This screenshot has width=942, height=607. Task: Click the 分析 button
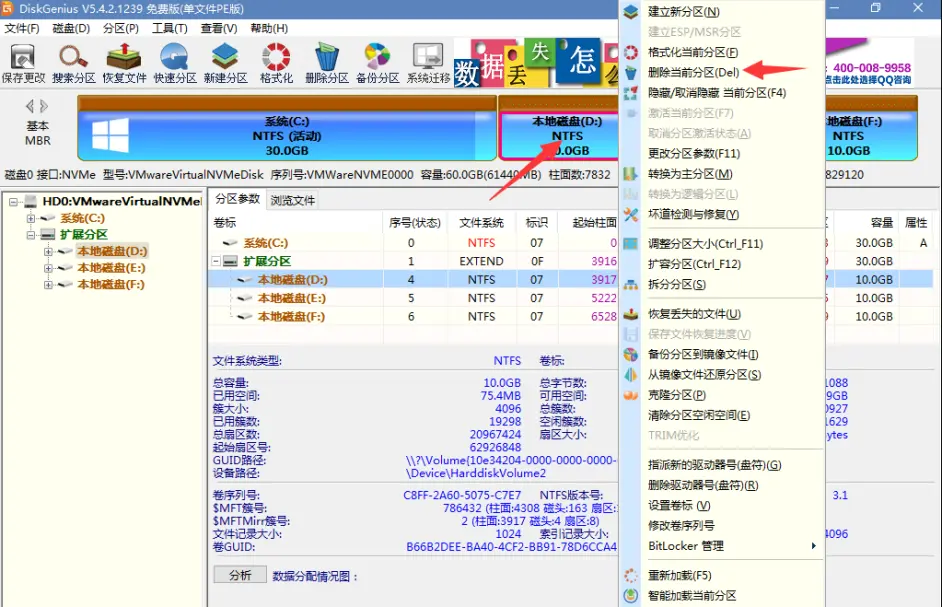(x=240, y=575)
